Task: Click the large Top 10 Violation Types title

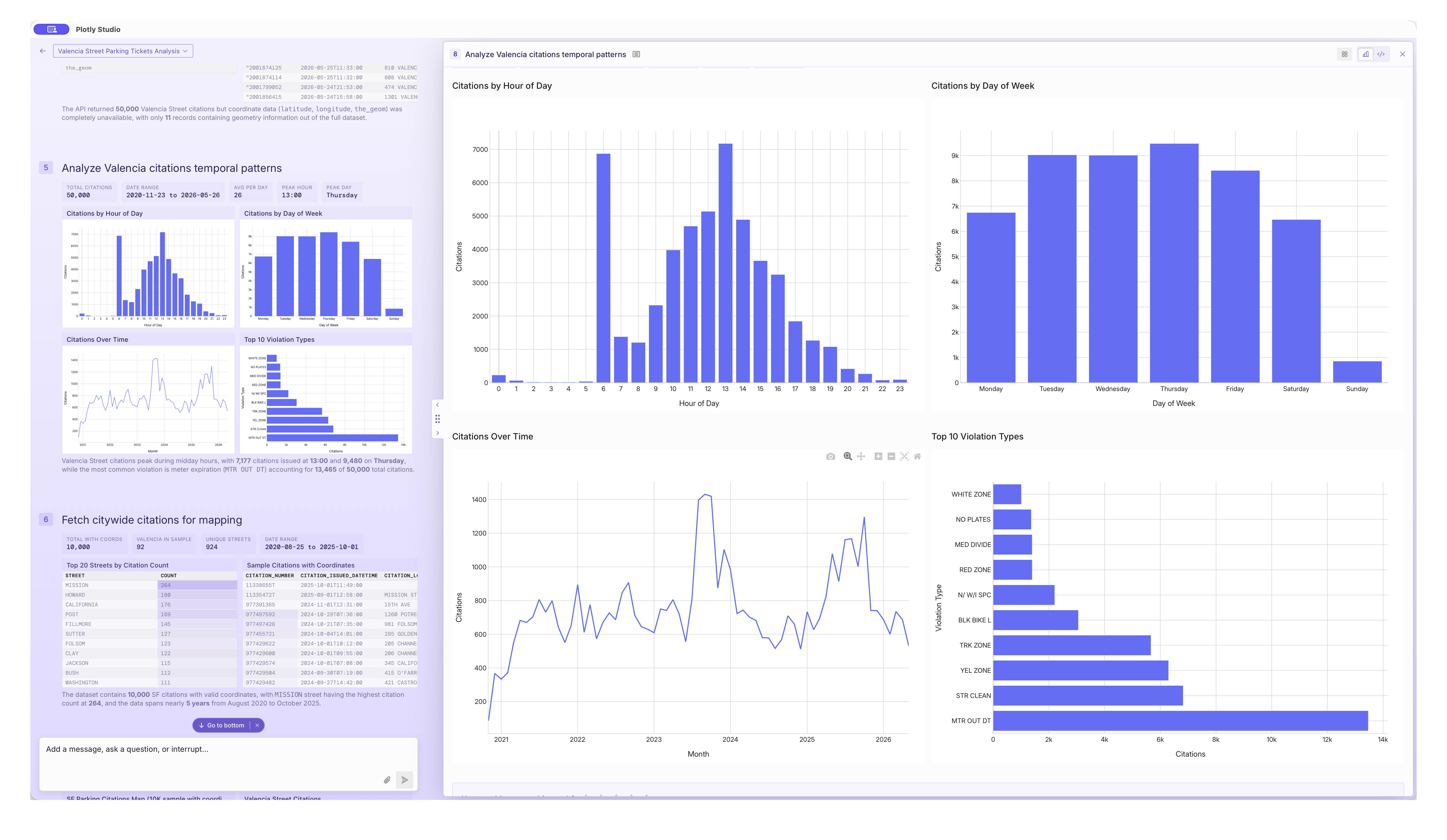Action: pos(977,437)
